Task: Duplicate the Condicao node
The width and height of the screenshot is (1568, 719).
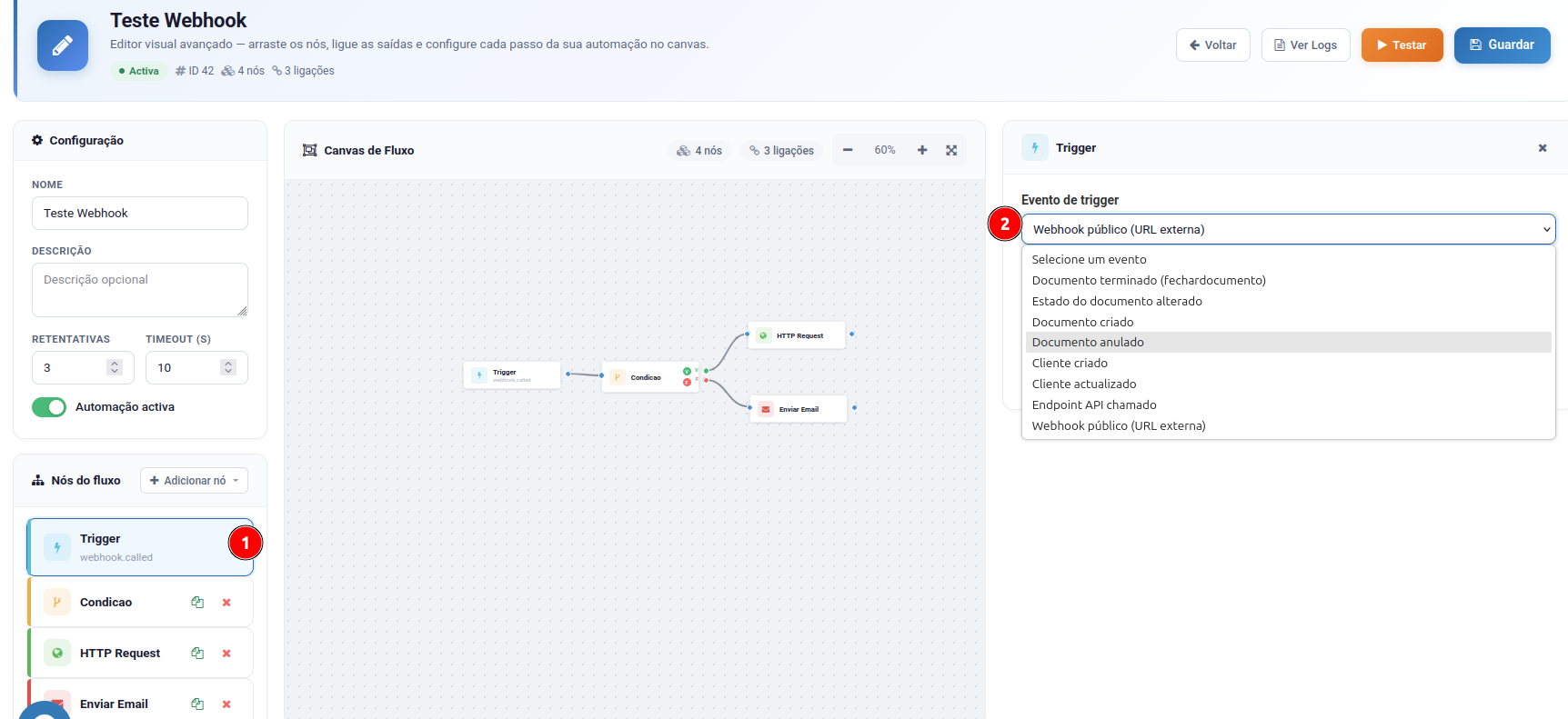Action: [x=197, y=603]
